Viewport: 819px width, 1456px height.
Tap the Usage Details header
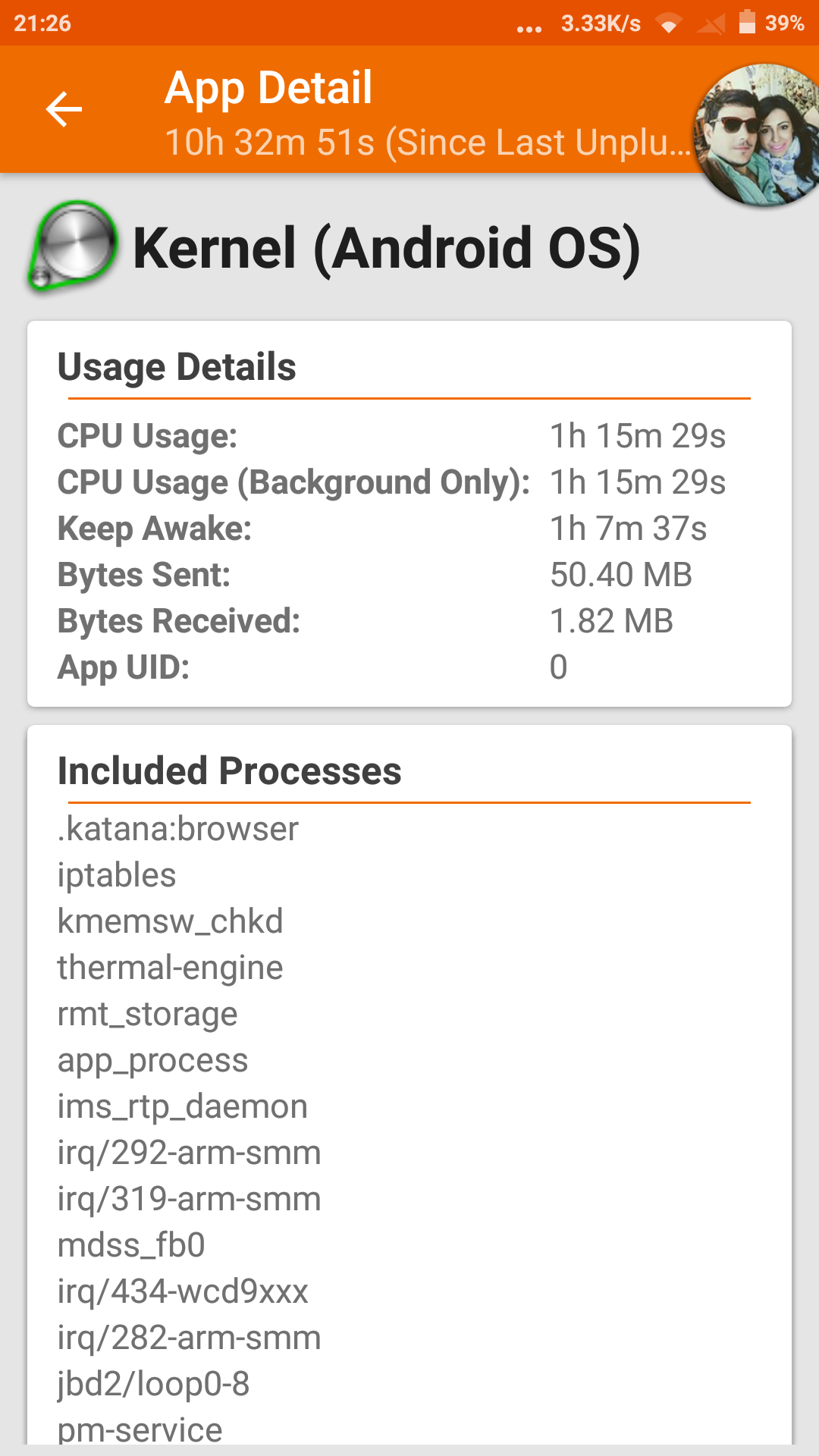[x=177, y=367]
